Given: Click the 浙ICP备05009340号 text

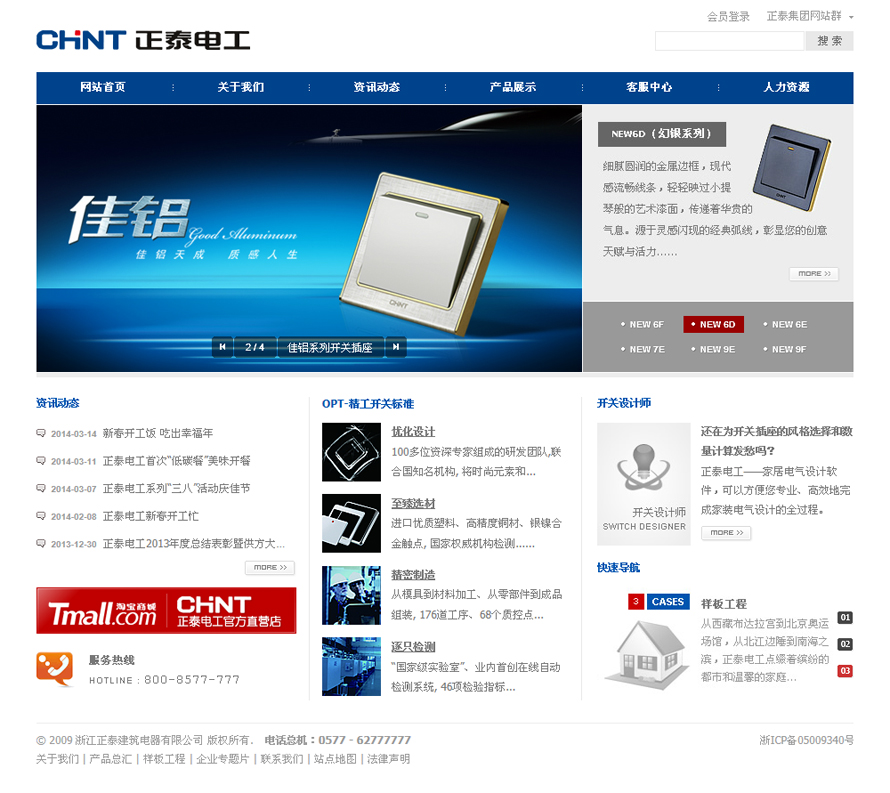Looking at the screenshot, I should (x=806, y=740).
